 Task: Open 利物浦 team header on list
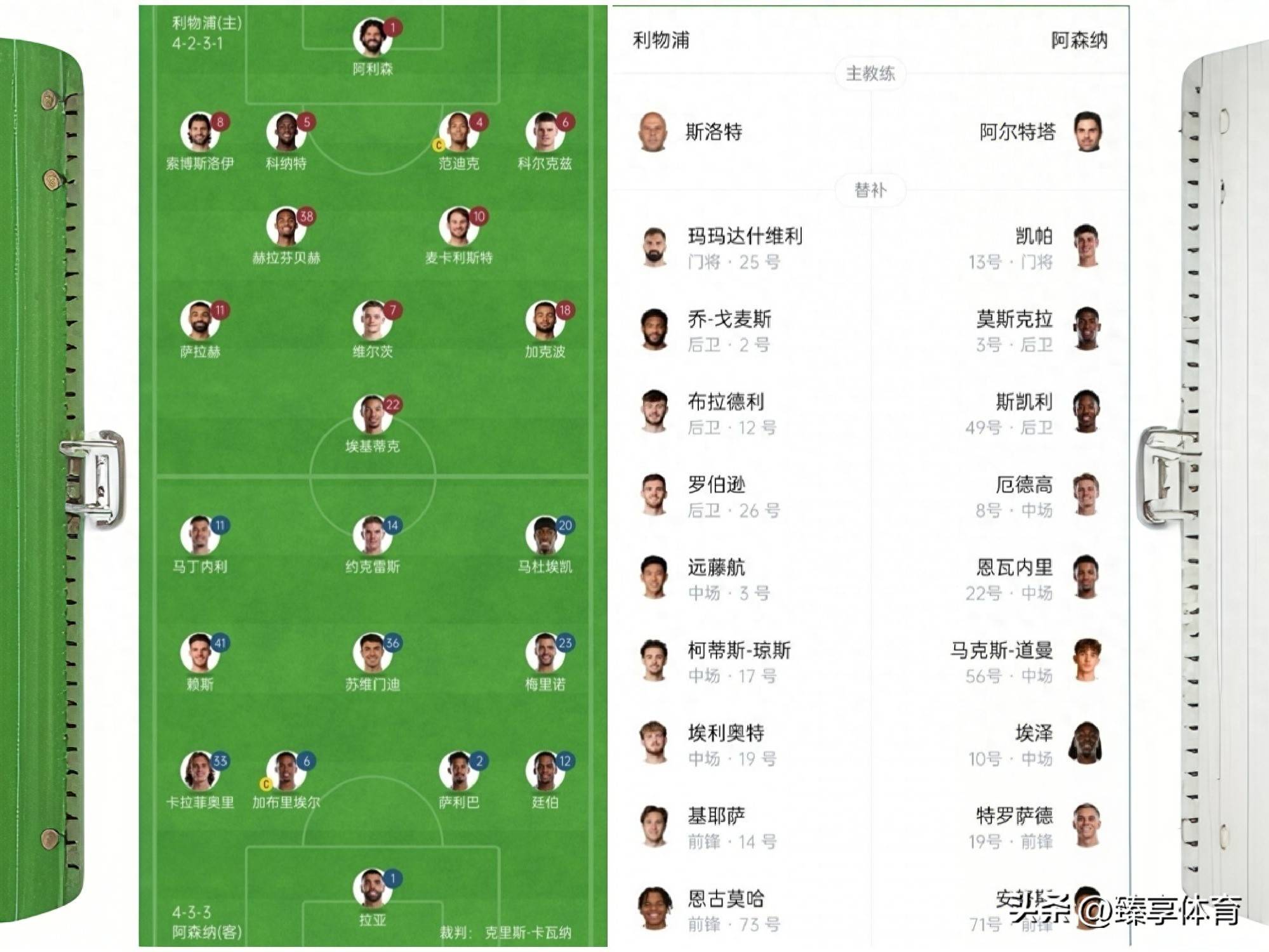[661, 41]
